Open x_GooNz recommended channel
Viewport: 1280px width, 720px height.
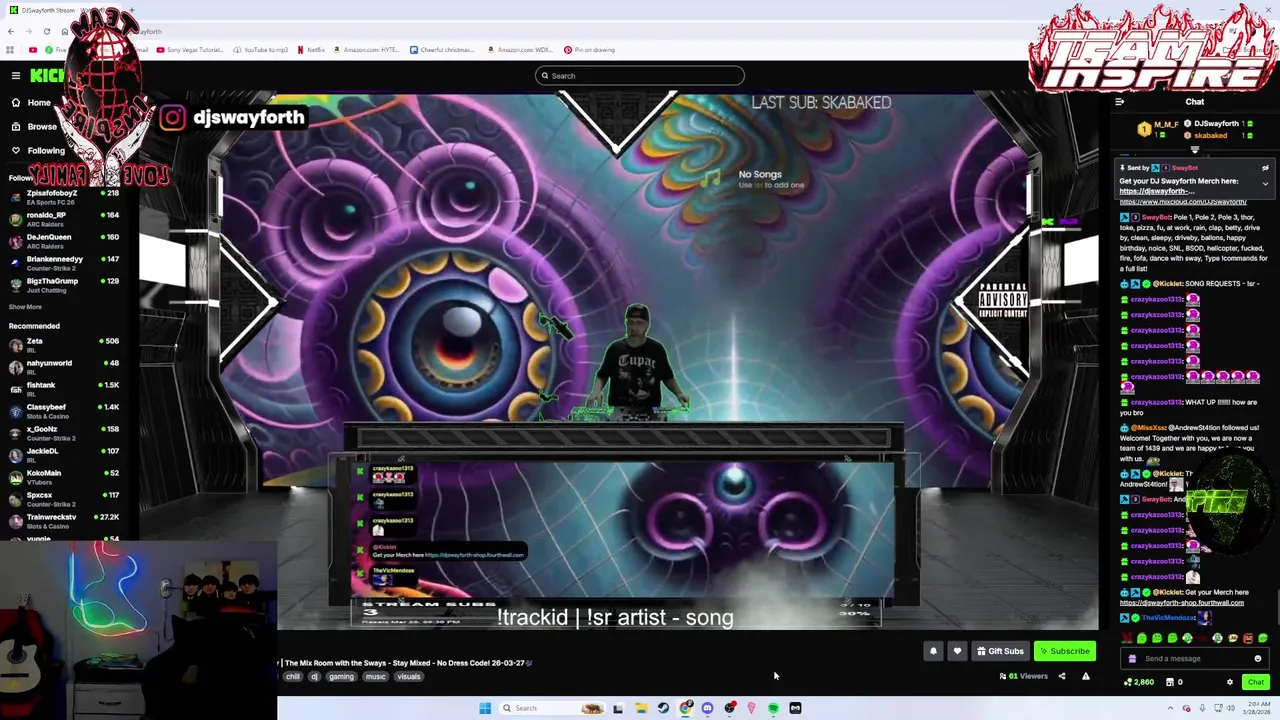64,433
